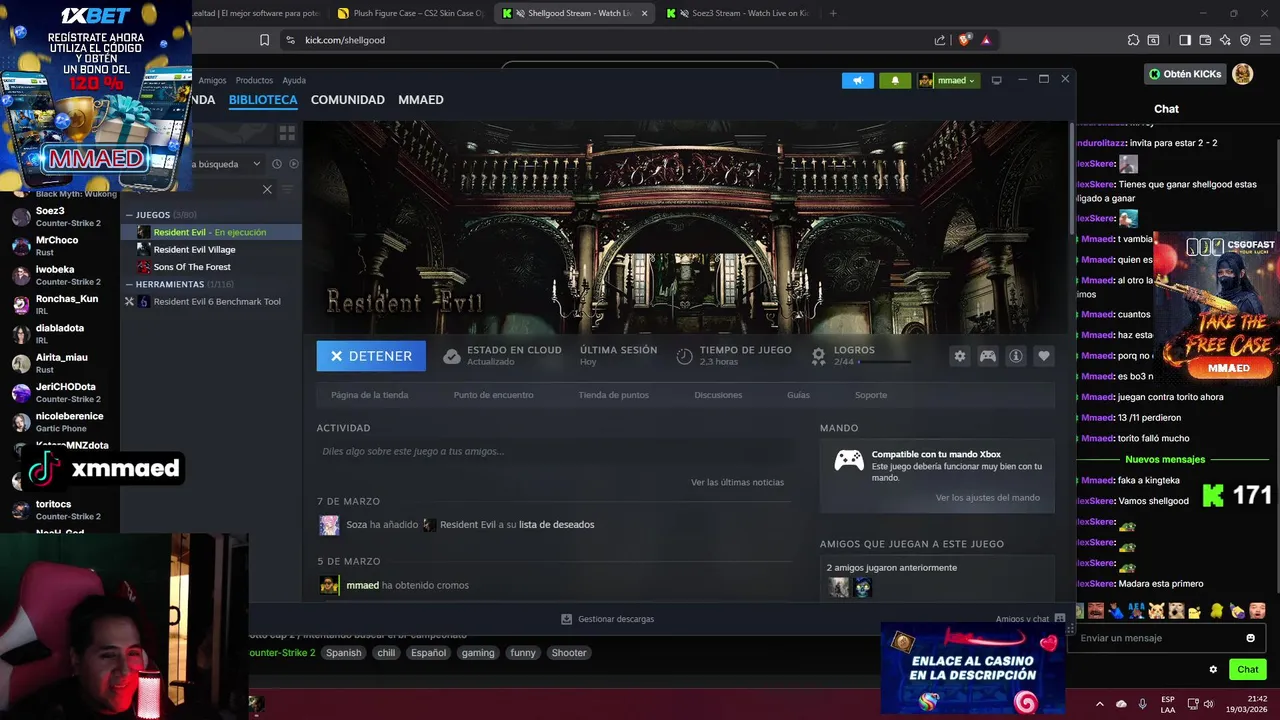
Task: Collapse the HERRAMIENTAS category
Action: 129,284
